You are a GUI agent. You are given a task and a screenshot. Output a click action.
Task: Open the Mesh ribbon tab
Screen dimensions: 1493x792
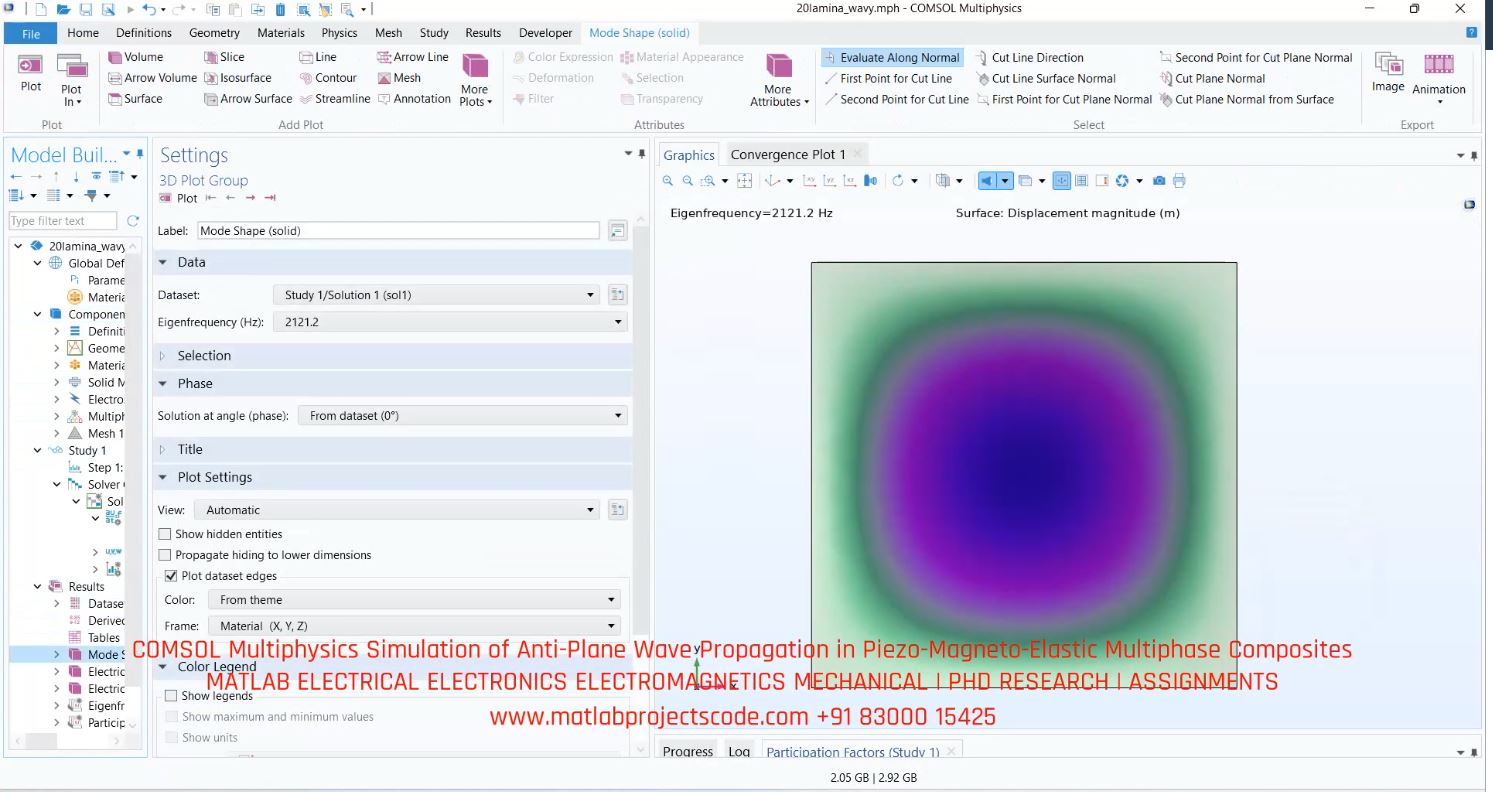coord(388,32)
